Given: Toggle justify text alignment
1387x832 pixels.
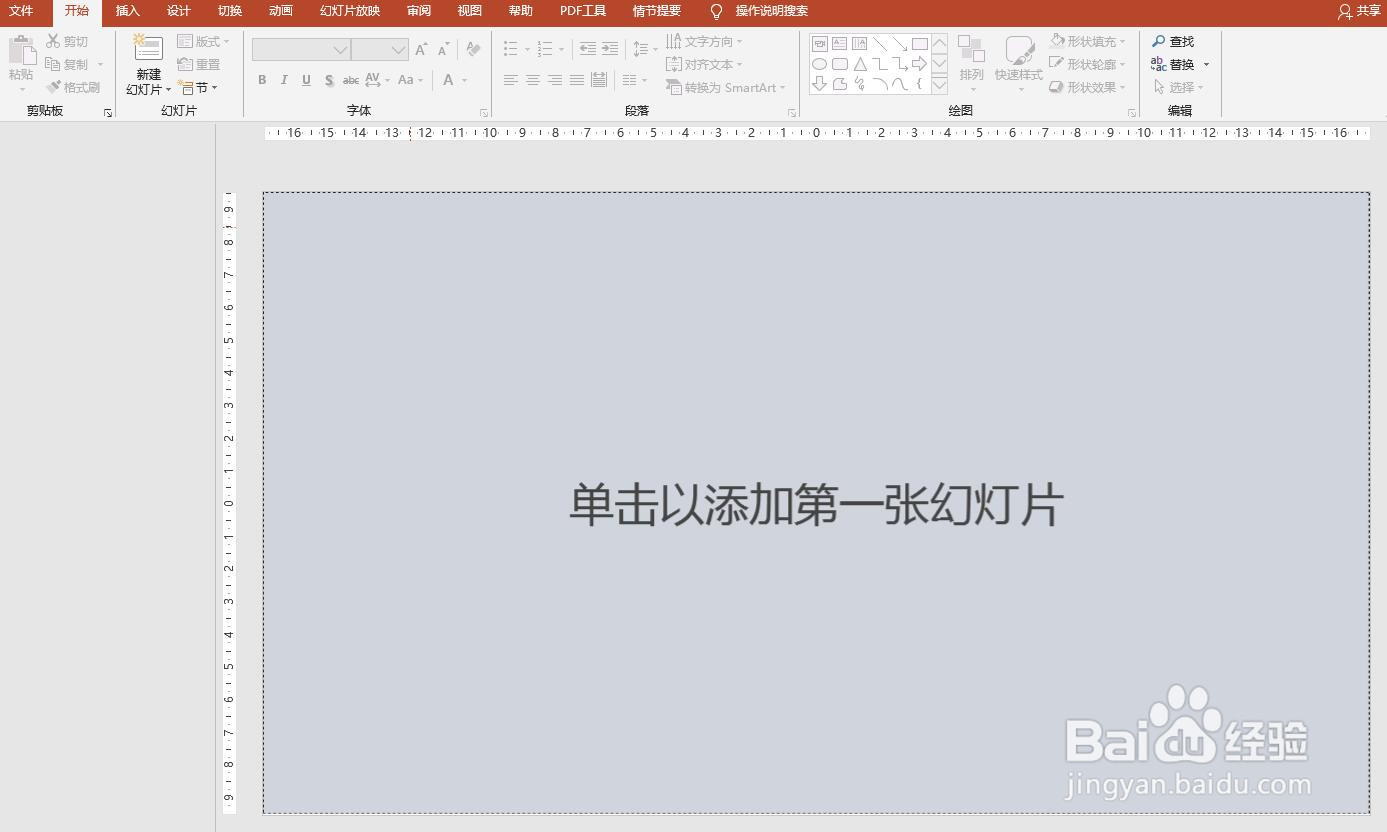Looking at the screenshot, I should (x=577, y=80).
